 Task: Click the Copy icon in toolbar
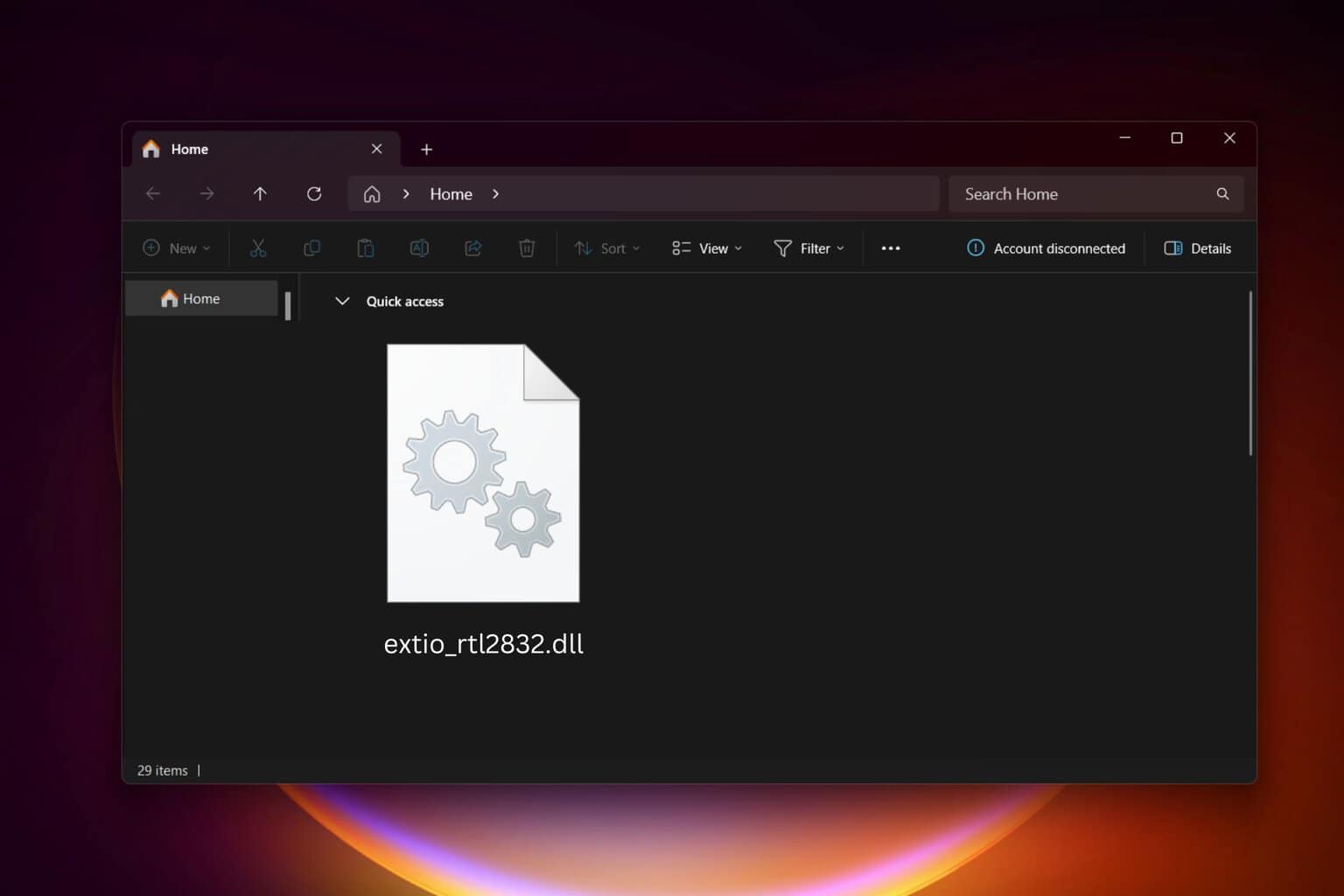[x=311, y=248]
